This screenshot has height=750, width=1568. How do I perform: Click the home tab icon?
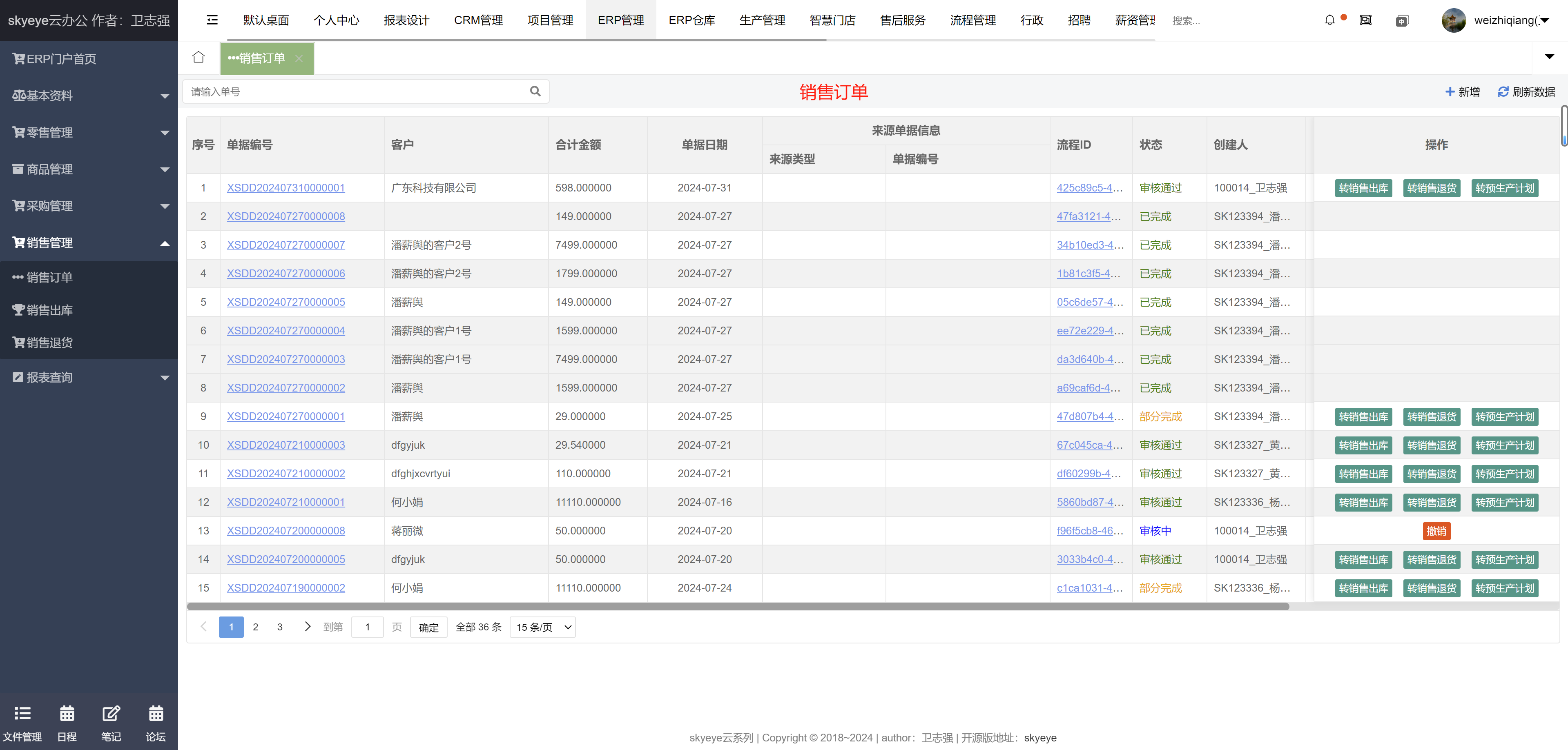tap(199, 58)
